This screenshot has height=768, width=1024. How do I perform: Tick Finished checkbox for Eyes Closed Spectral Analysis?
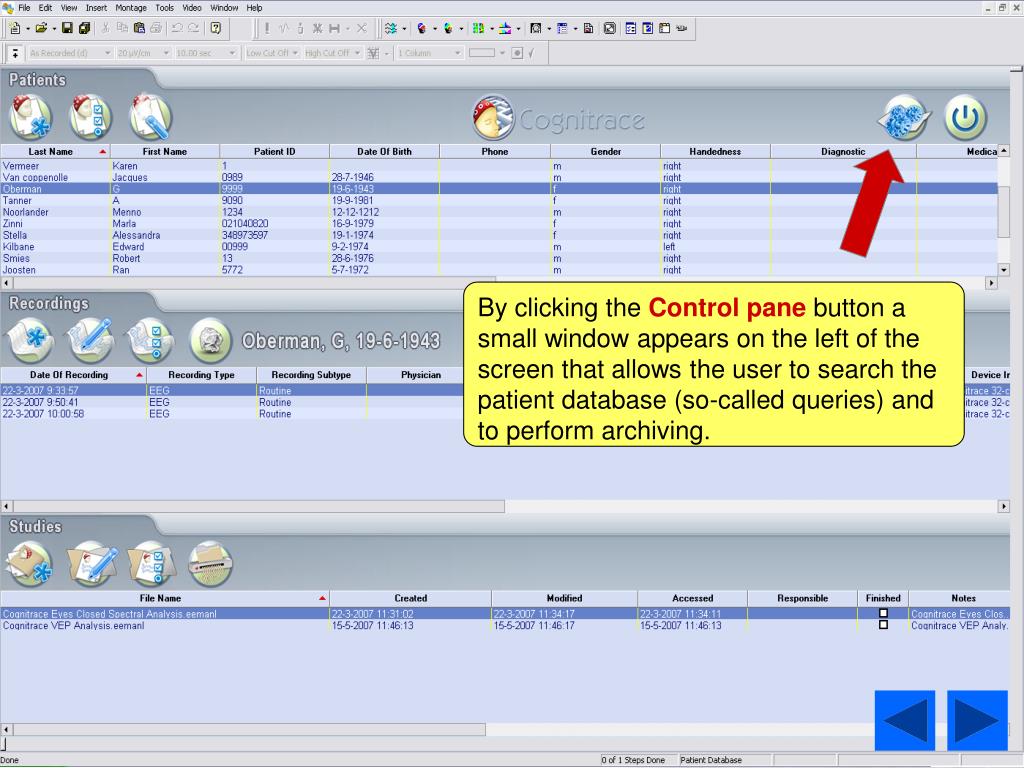(x=883, y=613)
